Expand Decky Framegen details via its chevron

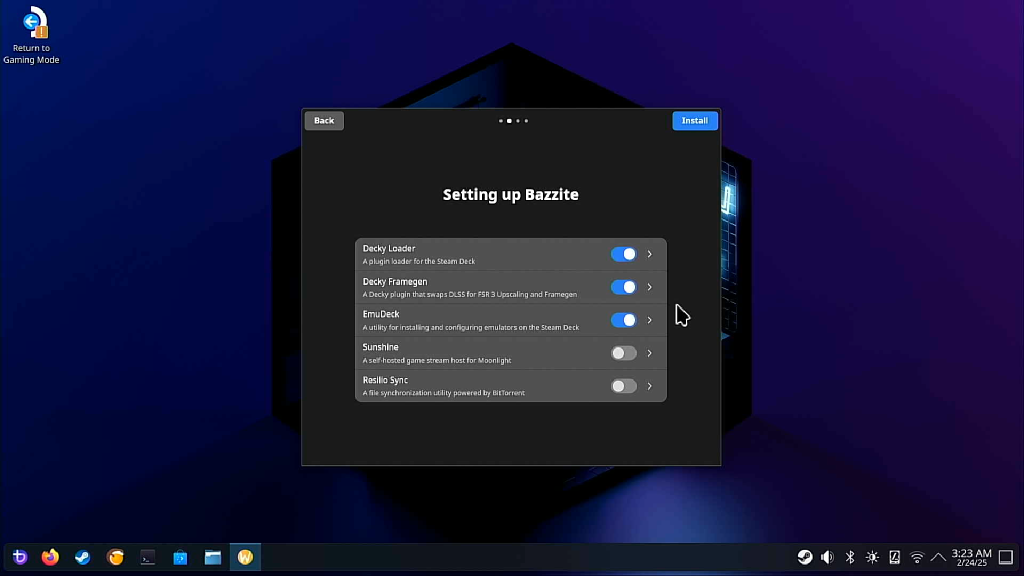(649, 287)
